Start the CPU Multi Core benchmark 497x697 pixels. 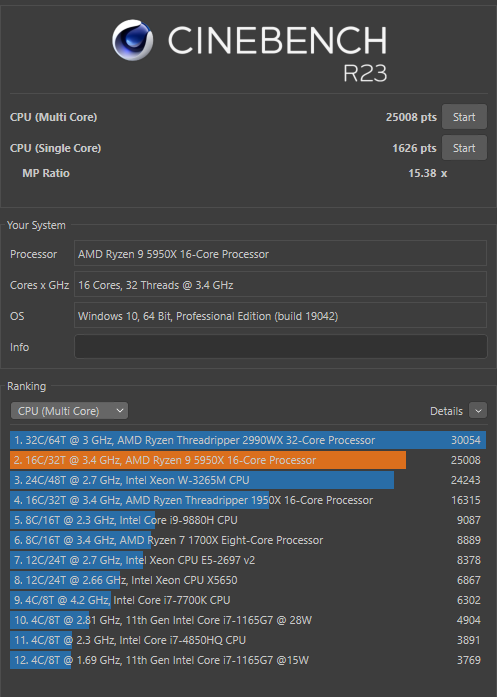pos(464,117)
